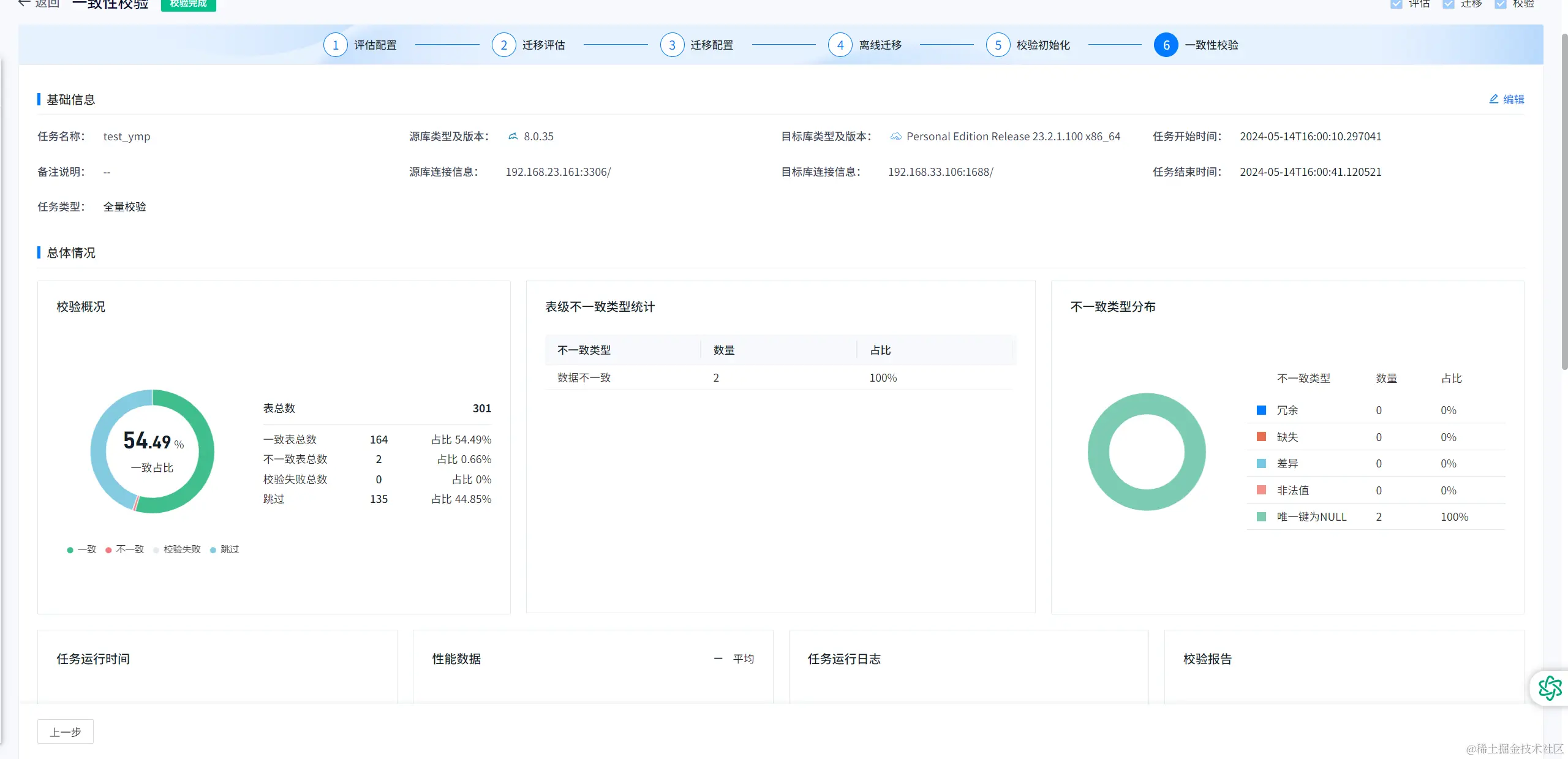Click step 5 circle 校验初始化

coord(998,45)
